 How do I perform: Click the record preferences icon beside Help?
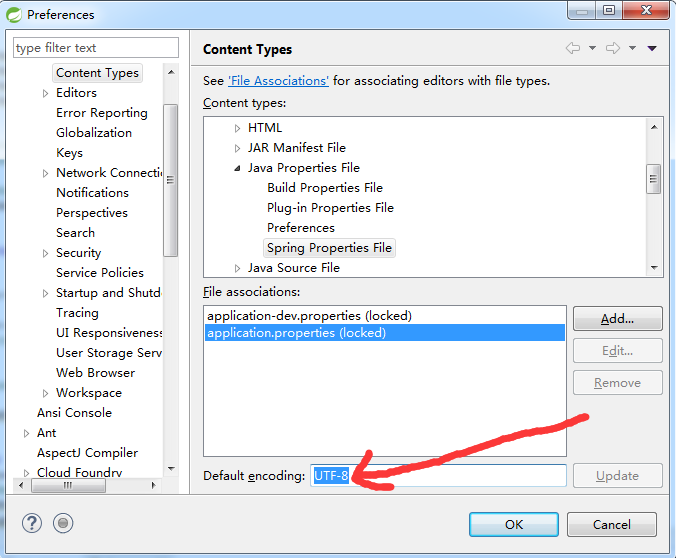pyautogui.click(x=63, y=524)
